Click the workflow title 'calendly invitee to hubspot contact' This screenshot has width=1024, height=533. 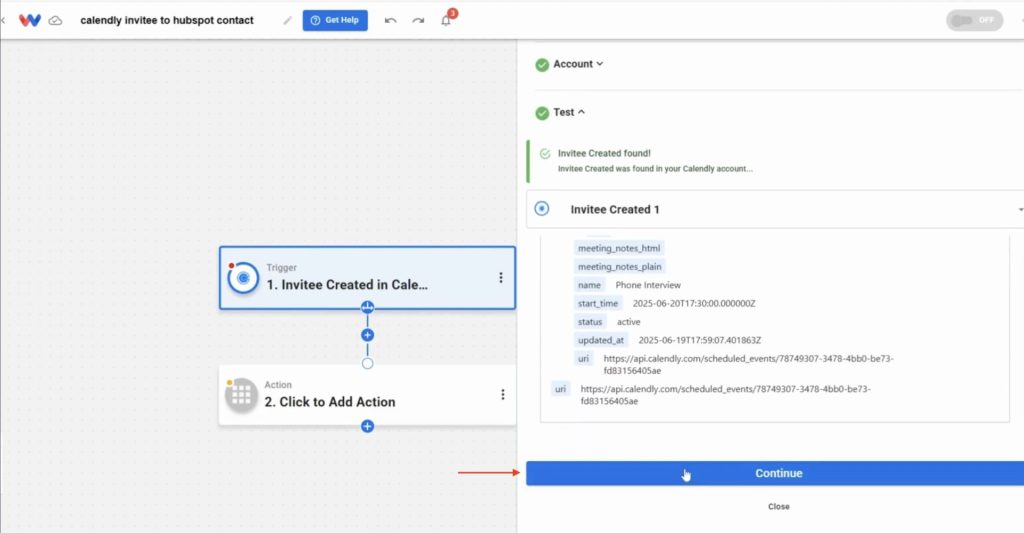click(167, 20)
